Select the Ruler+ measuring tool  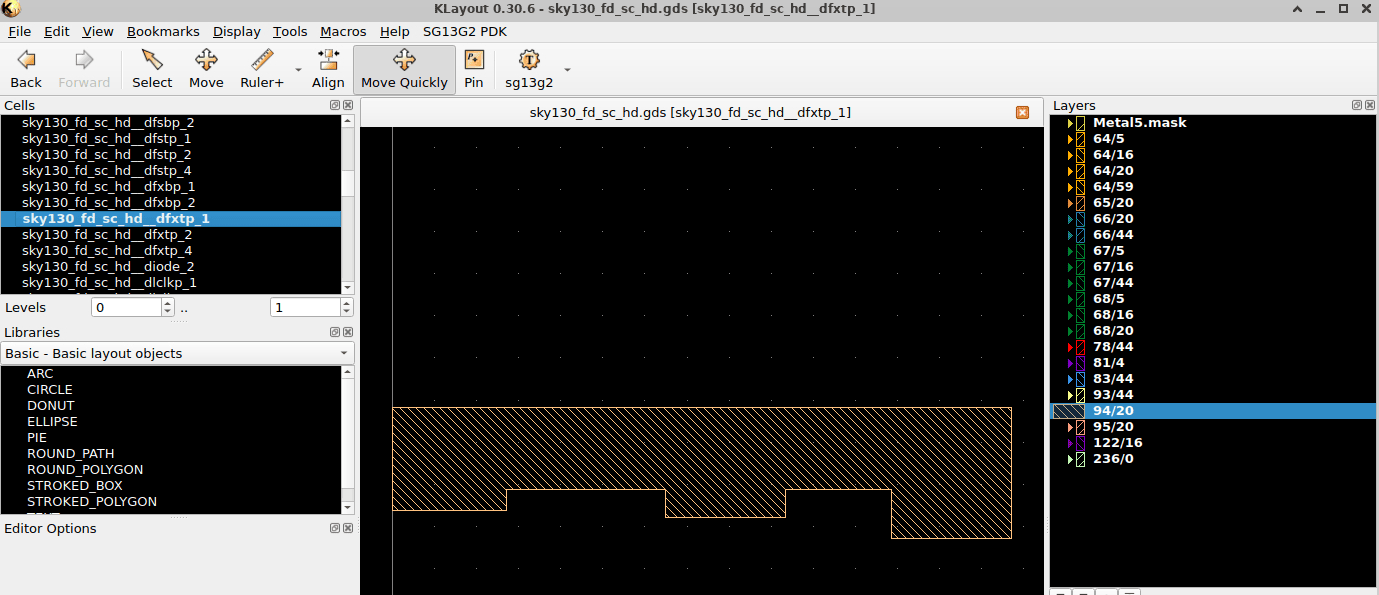pos(262,60)
